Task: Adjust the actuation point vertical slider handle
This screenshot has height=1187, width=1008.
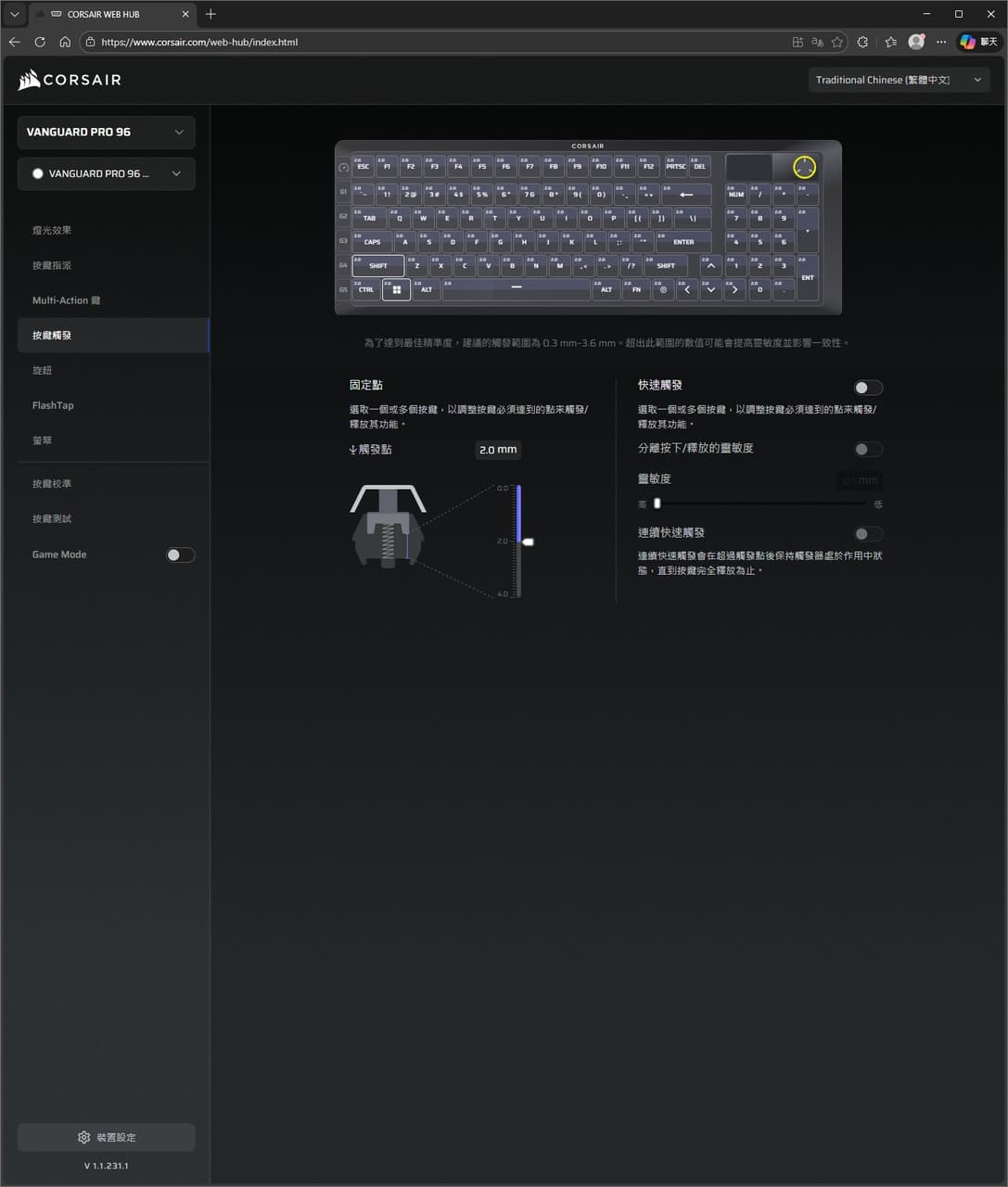Action: [528, 541]
